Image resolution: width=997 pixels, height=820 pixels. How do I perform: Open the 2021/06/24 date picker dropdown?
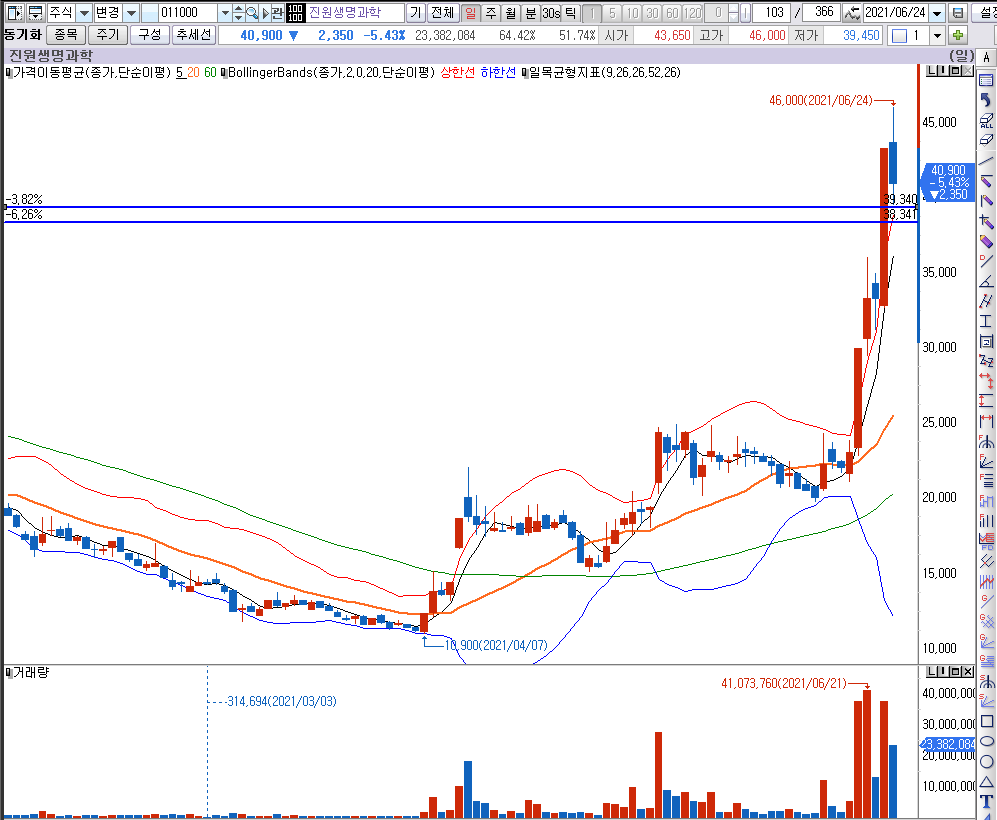tap(938, 13)
